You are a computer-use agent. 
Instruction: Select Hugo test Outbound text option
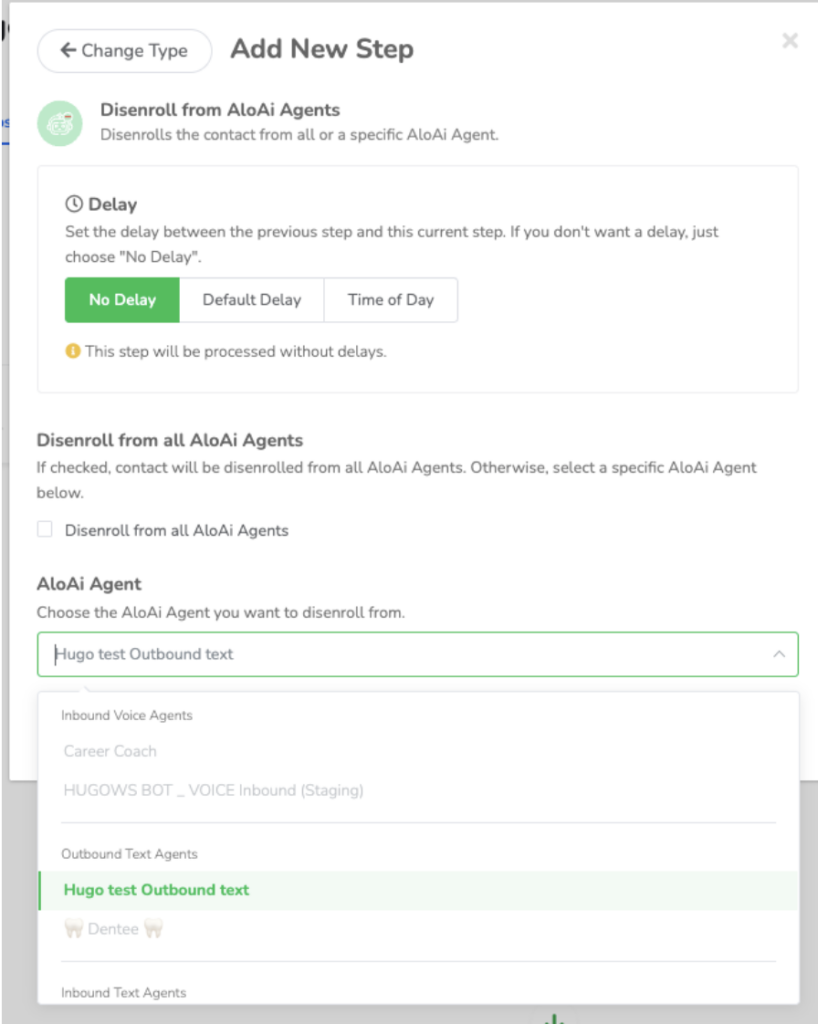[418, 890]
